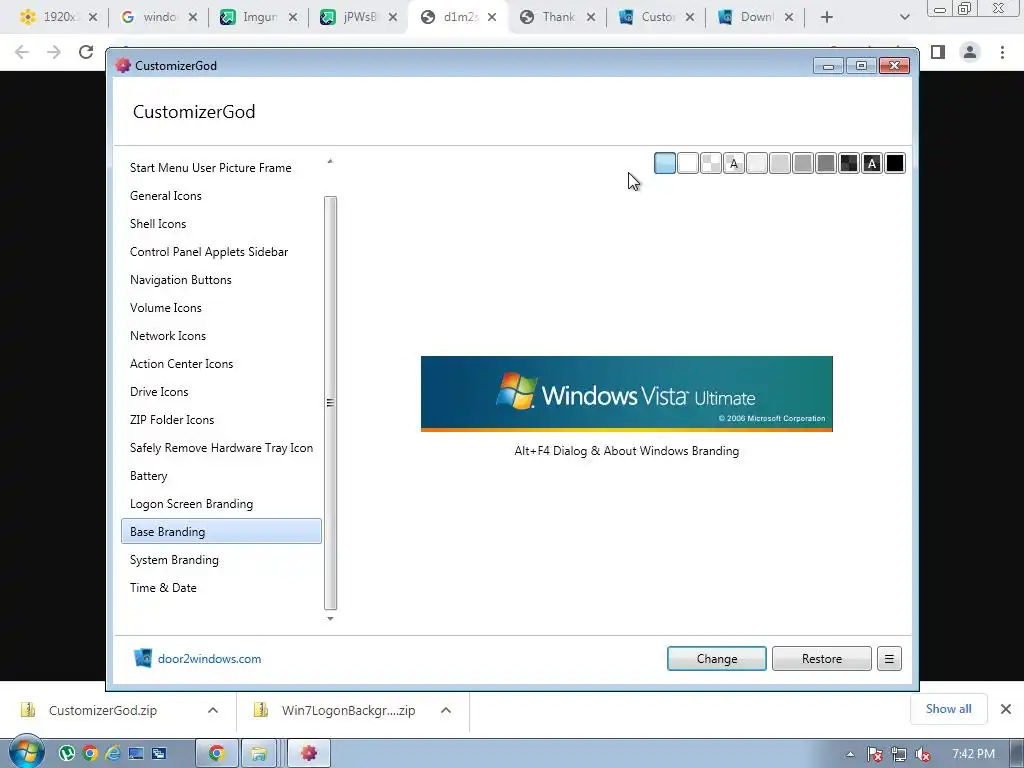Open System Branding category
The image size is (1024, 768).
pyautogui.click(x=221, y=560)
